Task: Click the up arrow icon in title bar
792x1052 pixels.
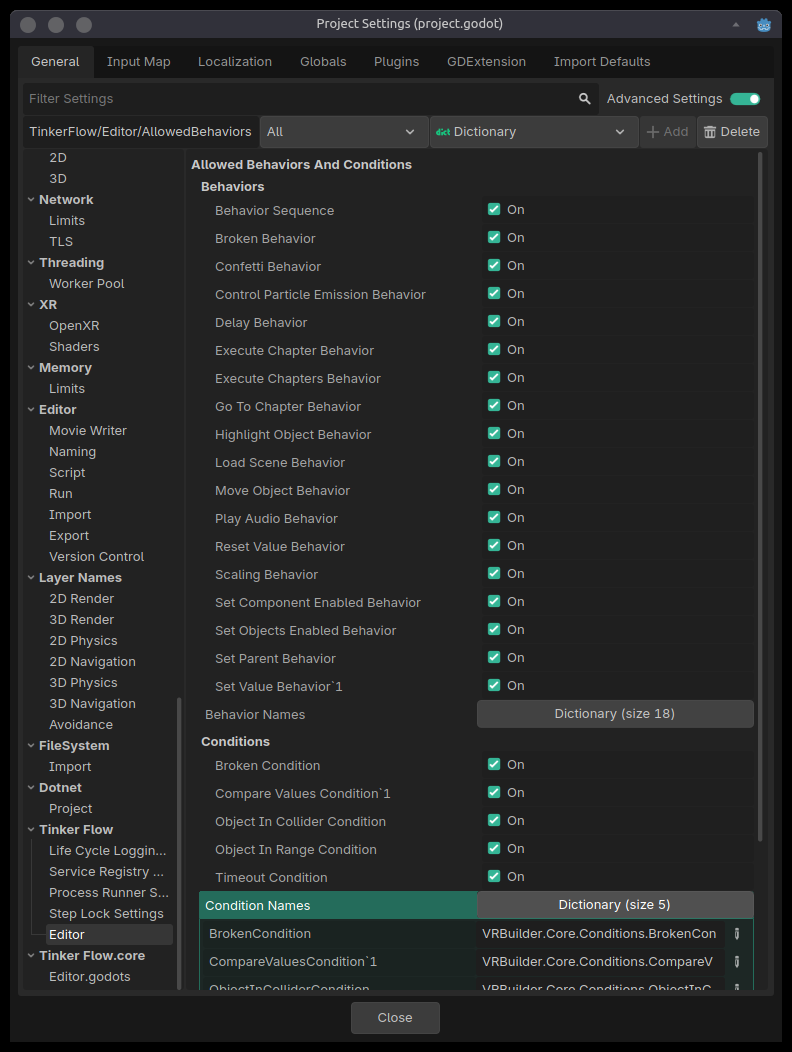Action: coord(736,24)
